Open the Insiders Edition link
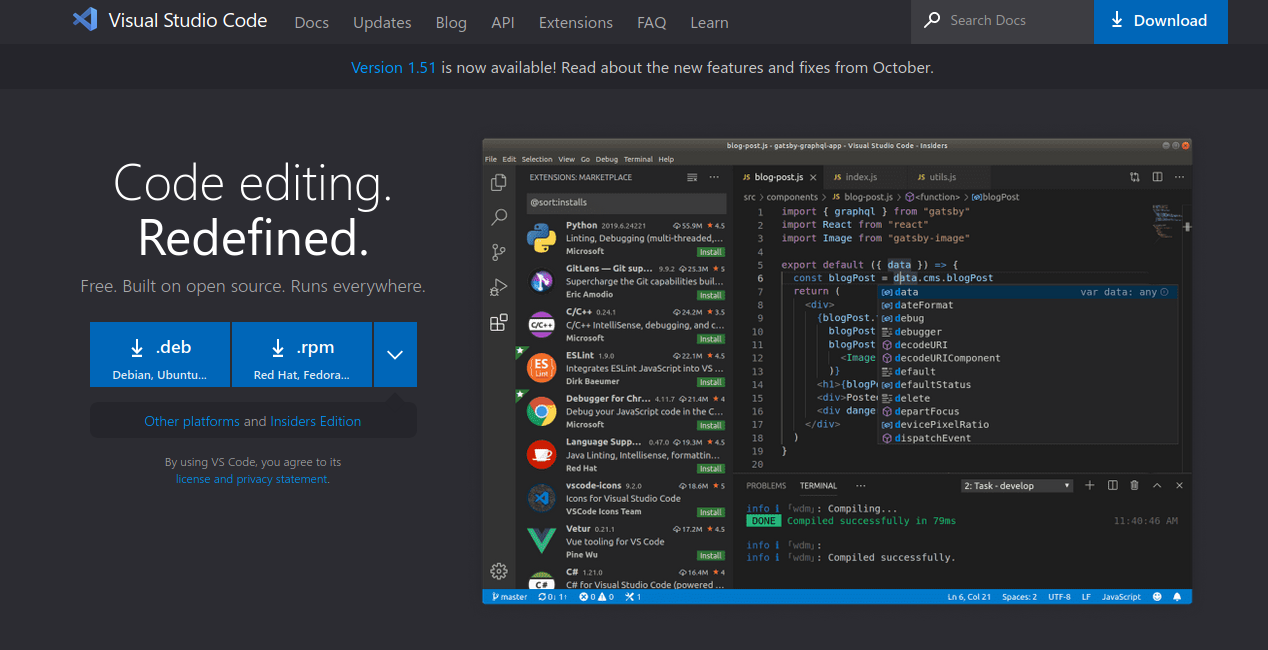This screenshot has height=650, width=1268. 316,421
